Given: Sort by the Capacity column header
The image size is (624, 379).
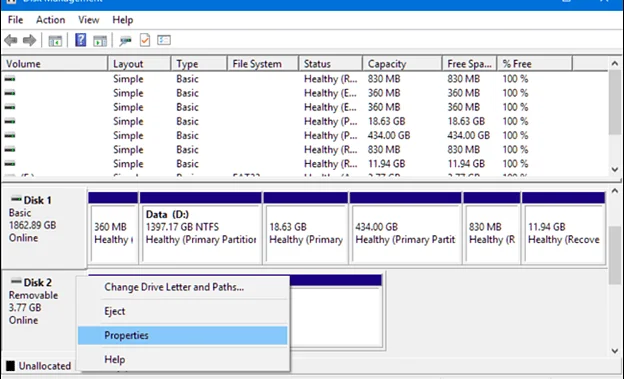Looking at the screenshot, I should [x=402, y=64].
